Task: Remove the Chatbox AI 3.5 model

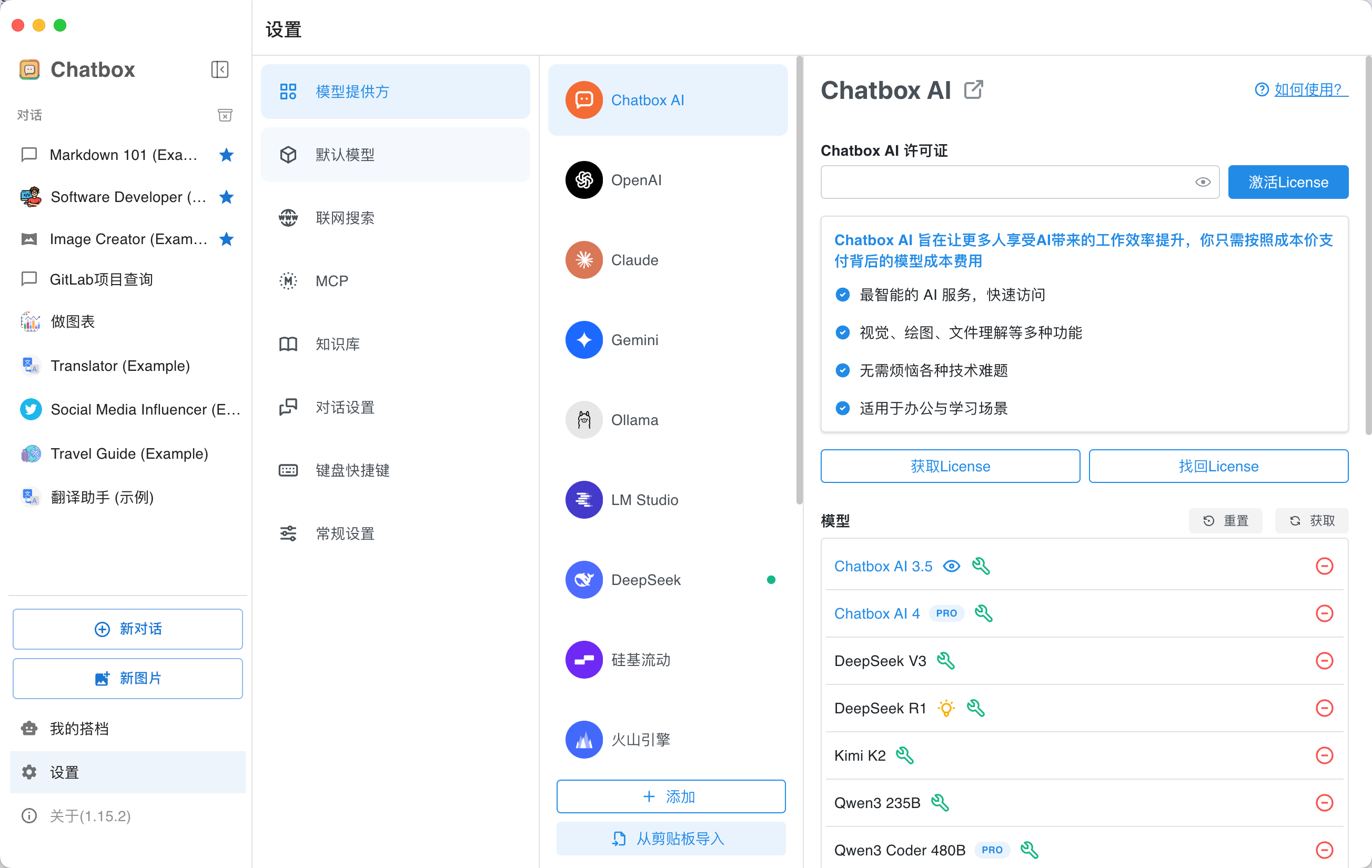Action: (1324, 566)
